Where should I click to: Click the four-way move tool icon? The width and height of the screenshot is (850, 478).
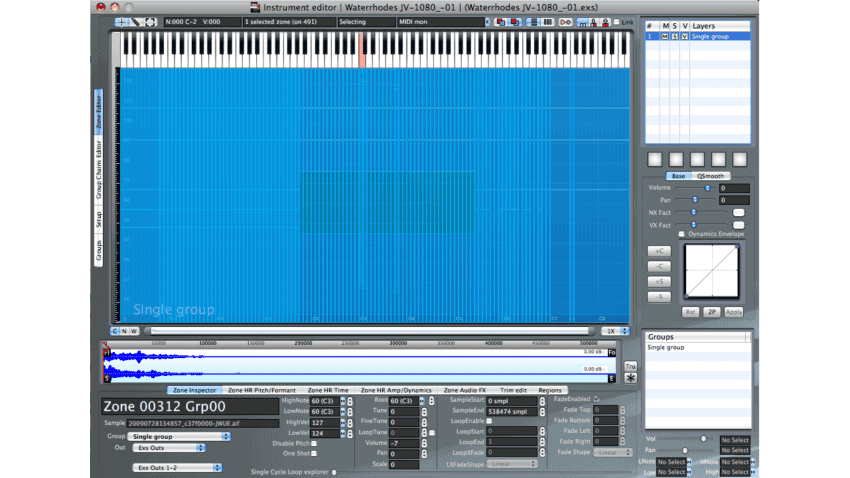(150, 21)
